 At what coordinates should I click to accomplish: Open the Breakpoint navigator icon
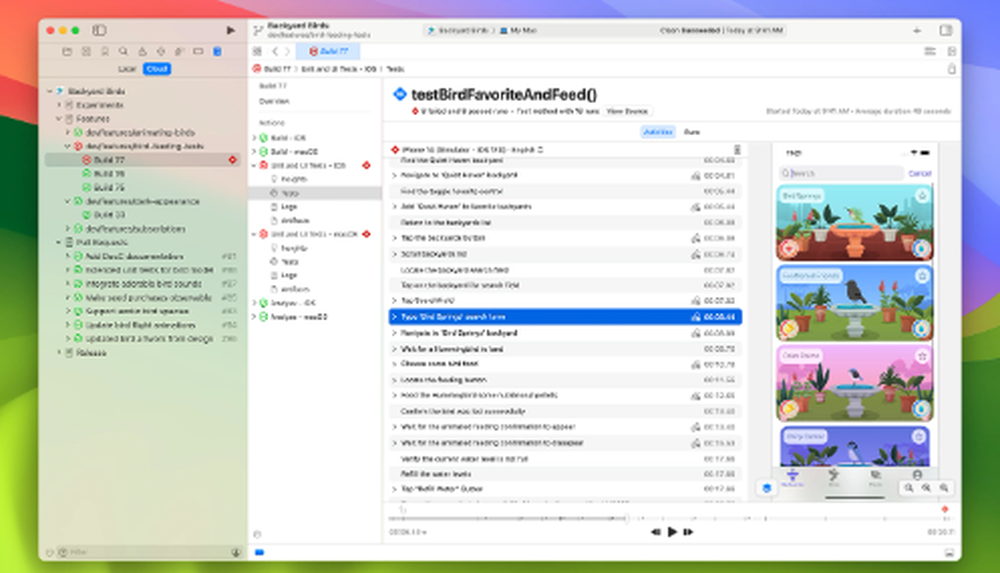point(198,51)
